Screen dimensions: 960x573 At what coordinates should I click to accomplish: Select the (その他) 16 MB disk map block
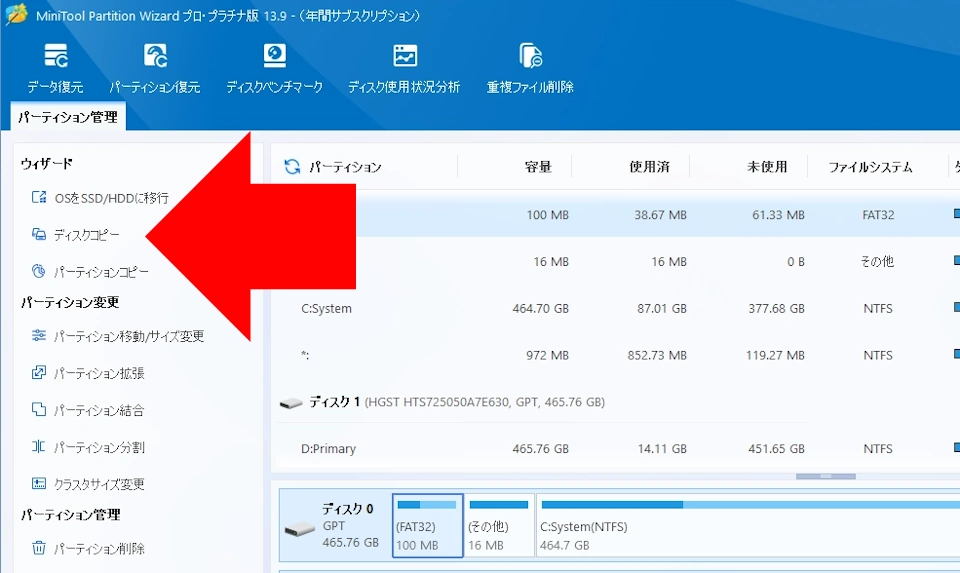pos(499,526)
